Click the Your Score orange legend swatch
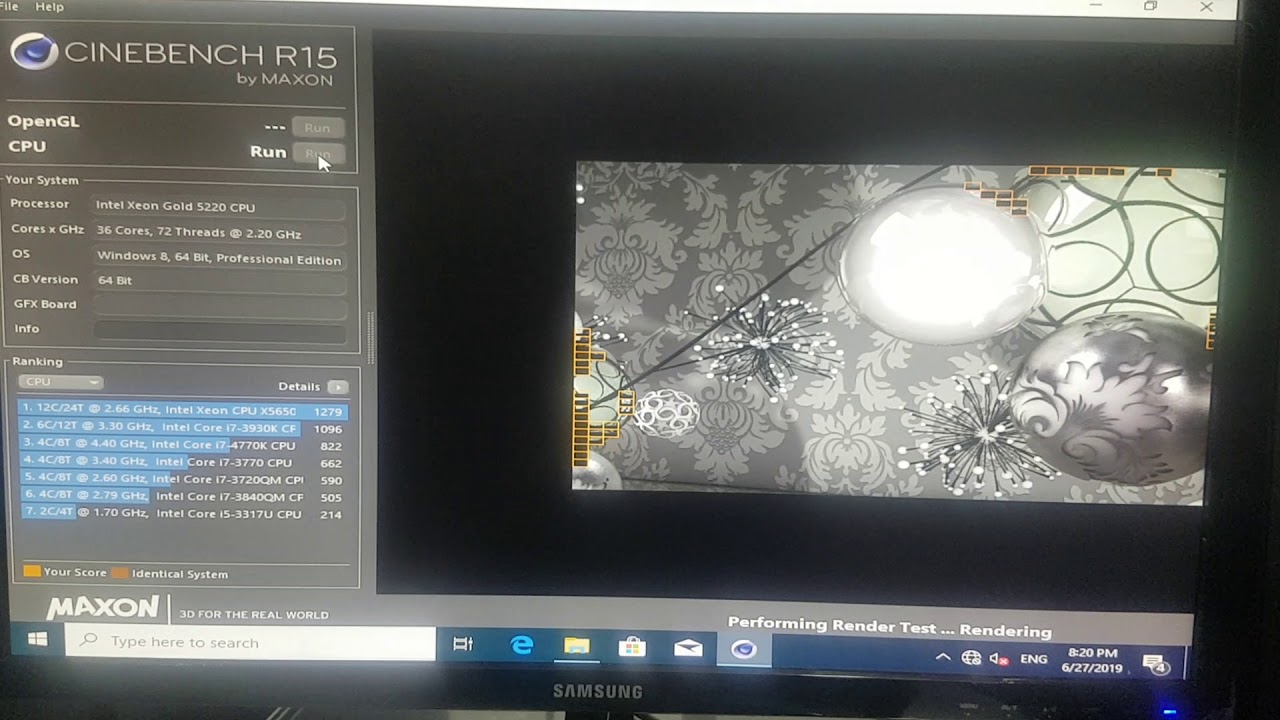Viewport: 1280px width, 720px height. 32,572
